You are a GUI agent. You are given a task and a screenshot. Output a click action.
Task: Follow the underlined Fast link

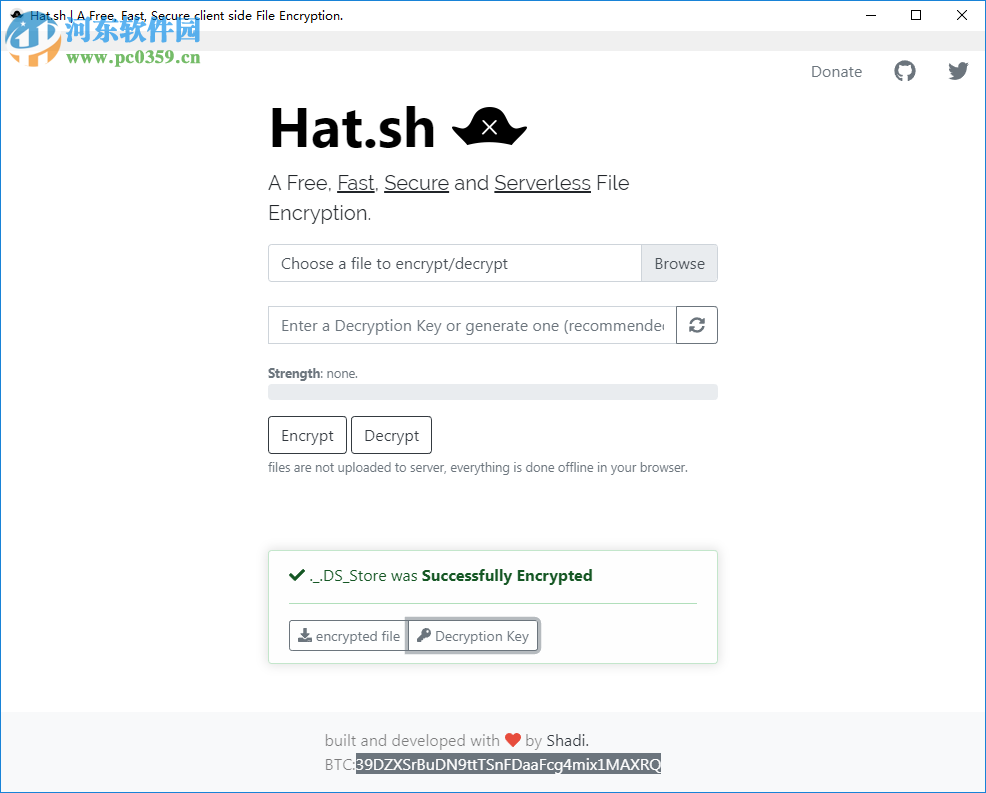355,183
